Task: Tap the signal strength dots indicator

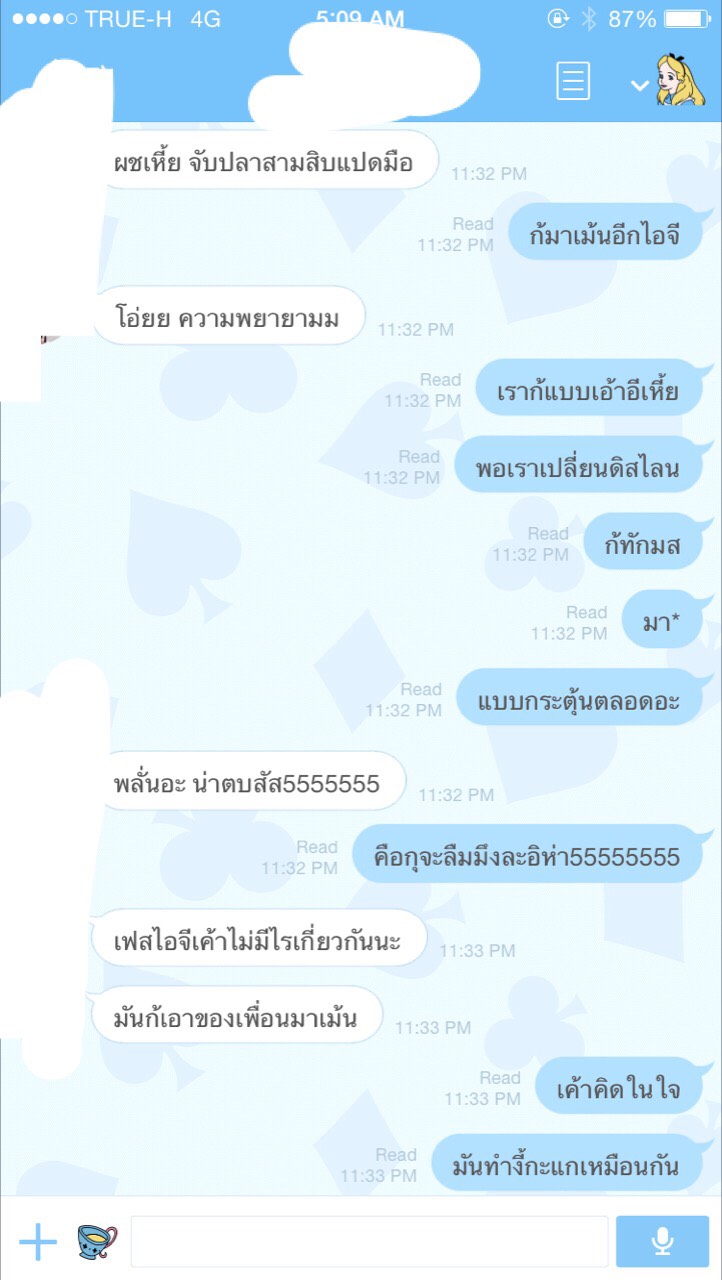Action: click(x=41, y=19)
